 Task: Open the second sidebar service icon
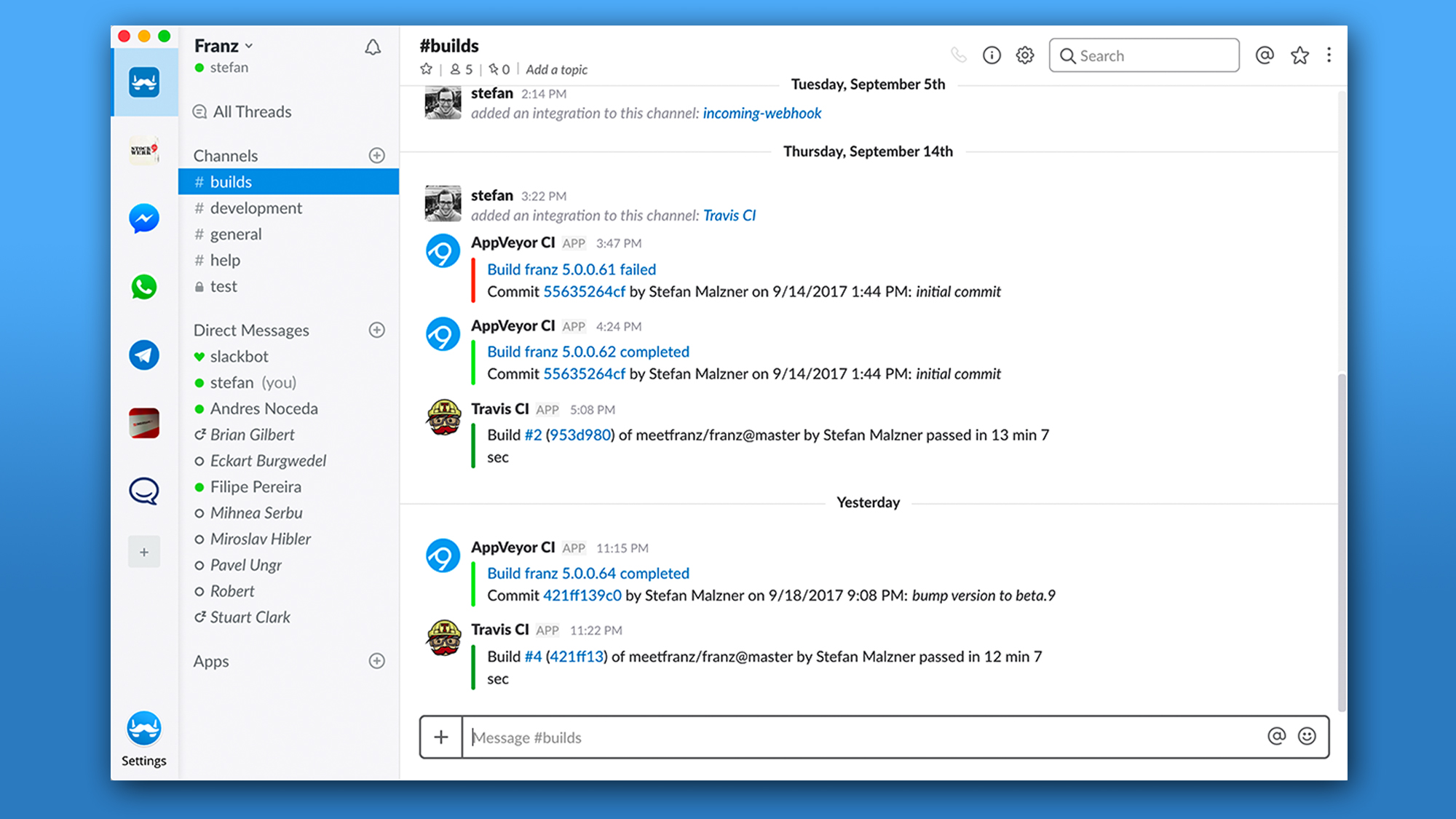(x=144, y=150)
